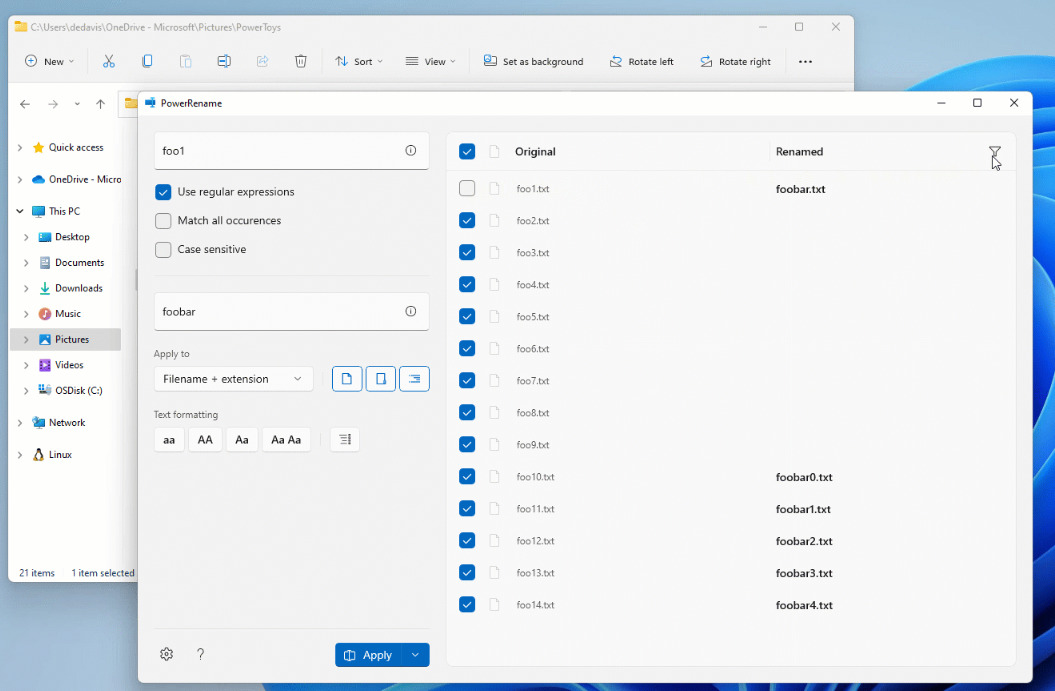Go up one folder level in File Explorer
Screen dimensions: 1055x691
click(100, 104)
